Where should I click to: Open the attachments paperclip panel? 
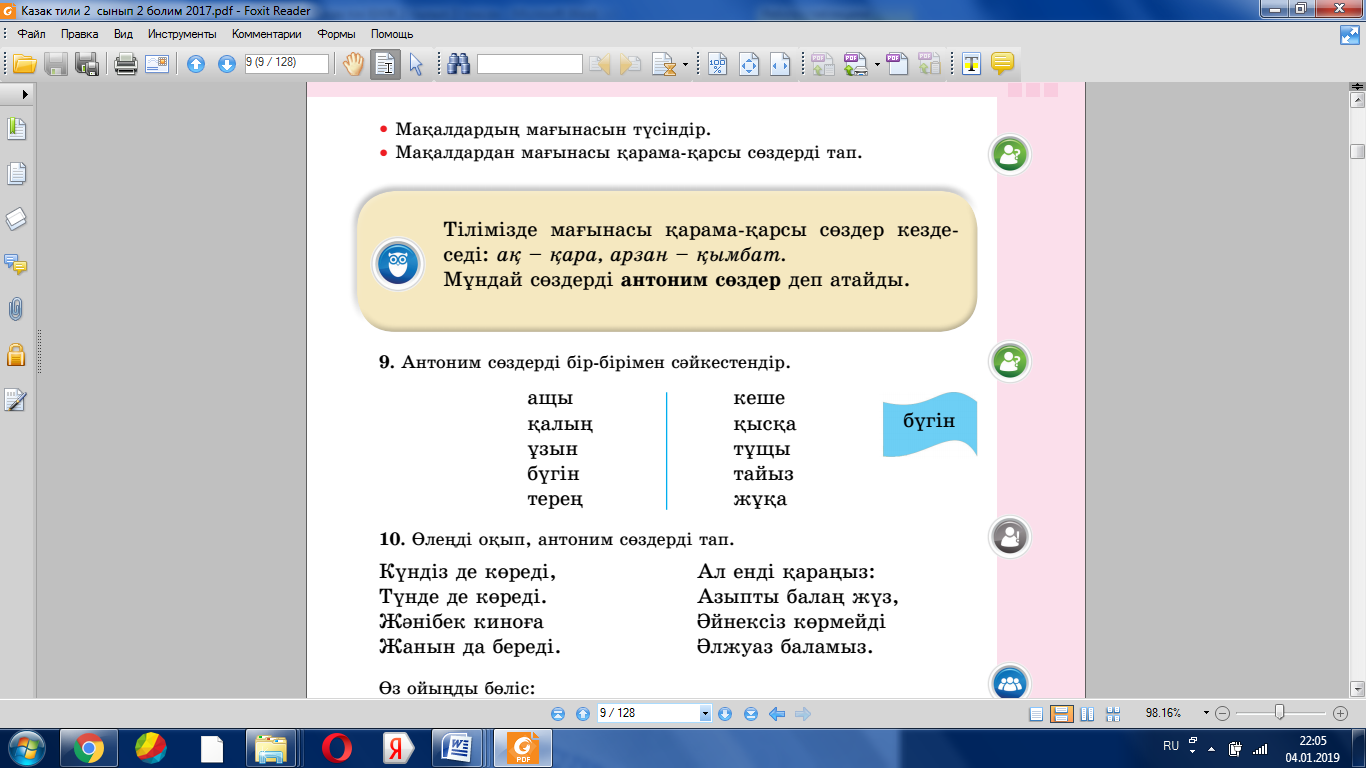pos(15,309)
